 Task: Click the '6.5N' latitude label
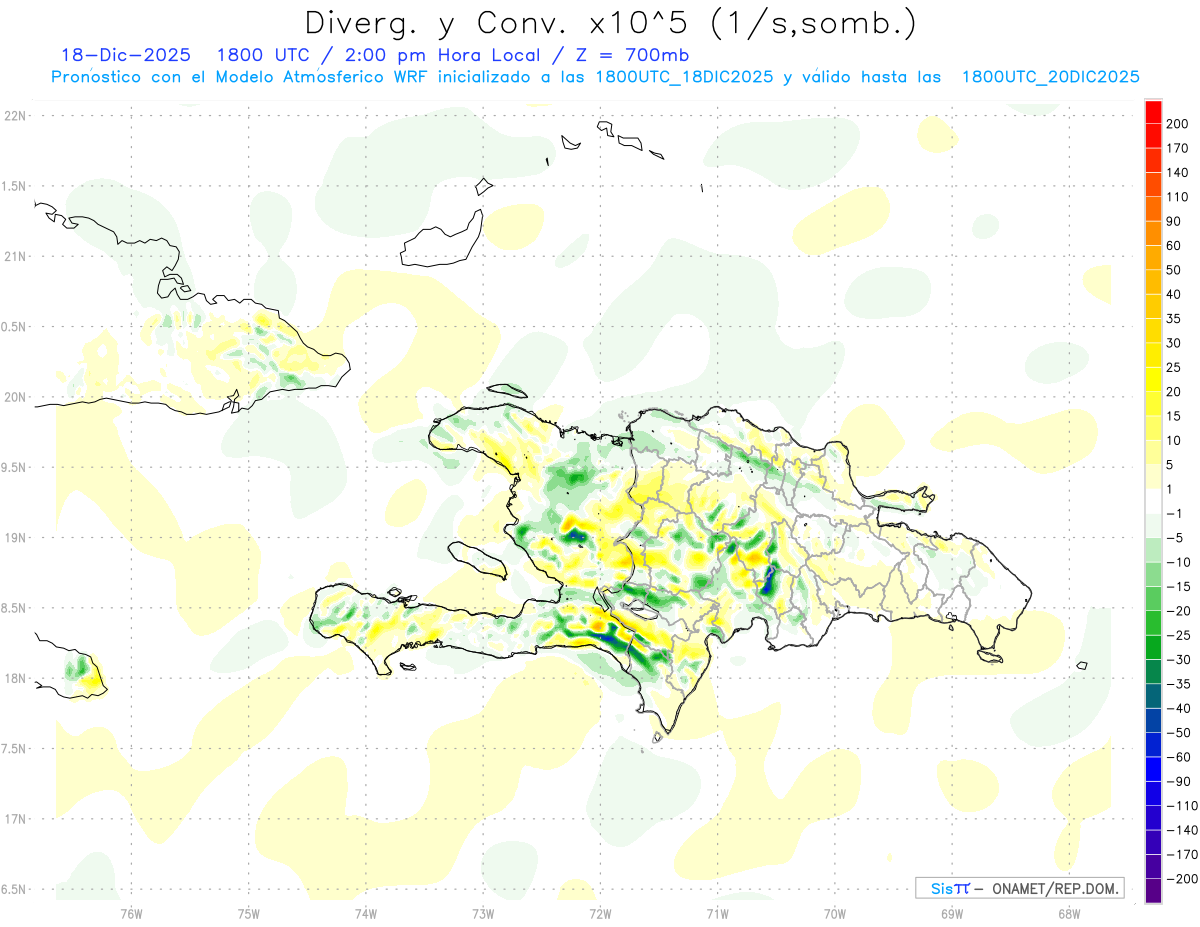(x=16, y=889)
